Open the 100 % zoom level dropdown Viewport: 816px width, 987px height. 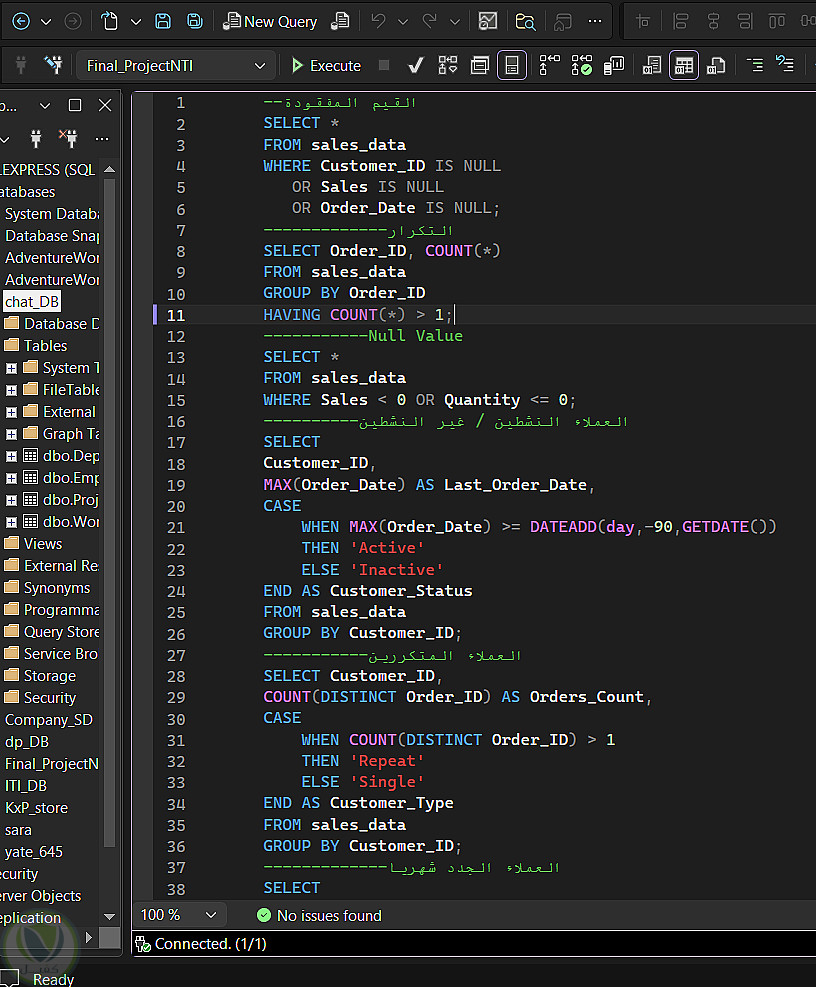[x=210, y=915]
